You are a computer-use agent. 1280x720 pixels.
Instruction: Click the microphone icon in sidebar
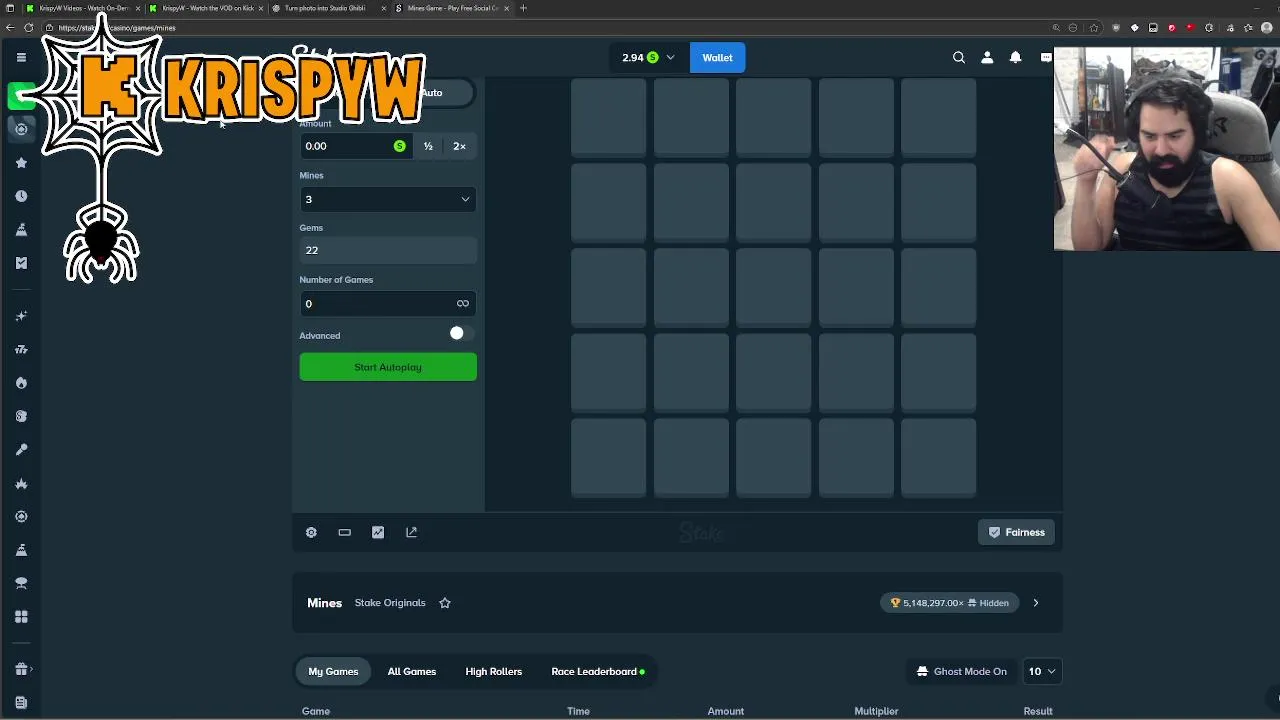(x=21, y=450)
